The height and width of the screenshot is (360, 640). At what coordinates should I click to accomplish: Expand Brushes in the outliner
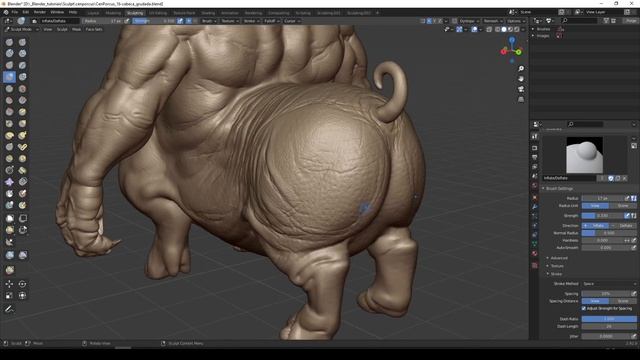click(533, 29)
